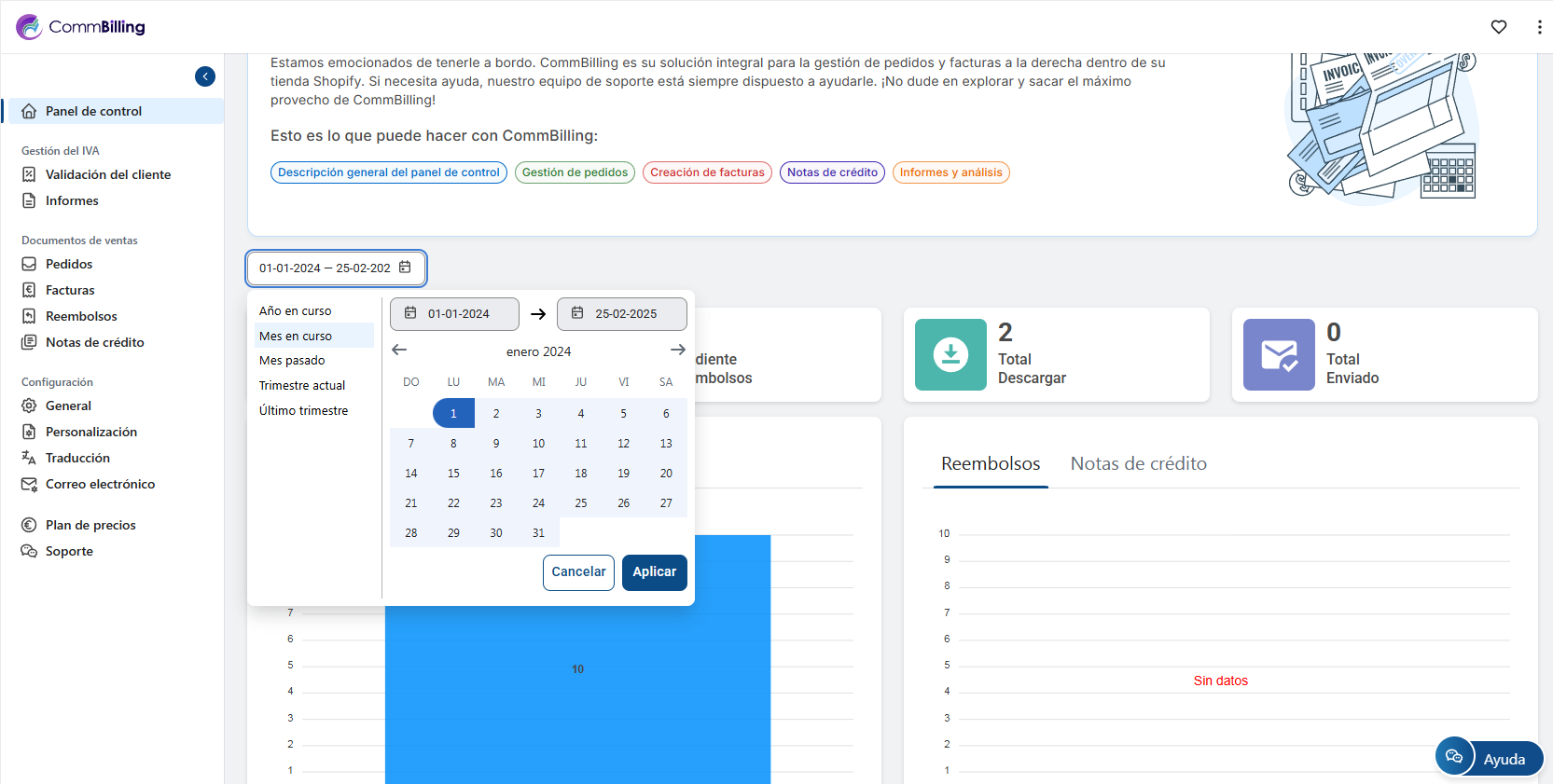The height and width of the screenshot is (784, 1553).
Task: Select day 15 in January calendar
Action: [x=453, y=474]
